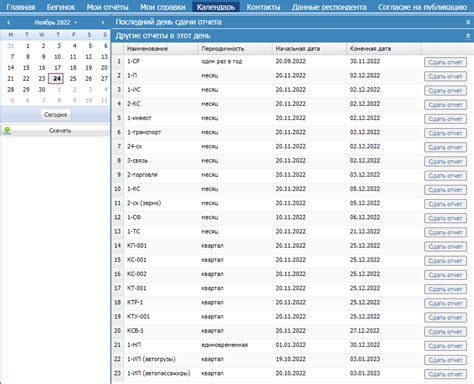
Task: Submit report for 2-торговля row
Action: tap(445, 176)
